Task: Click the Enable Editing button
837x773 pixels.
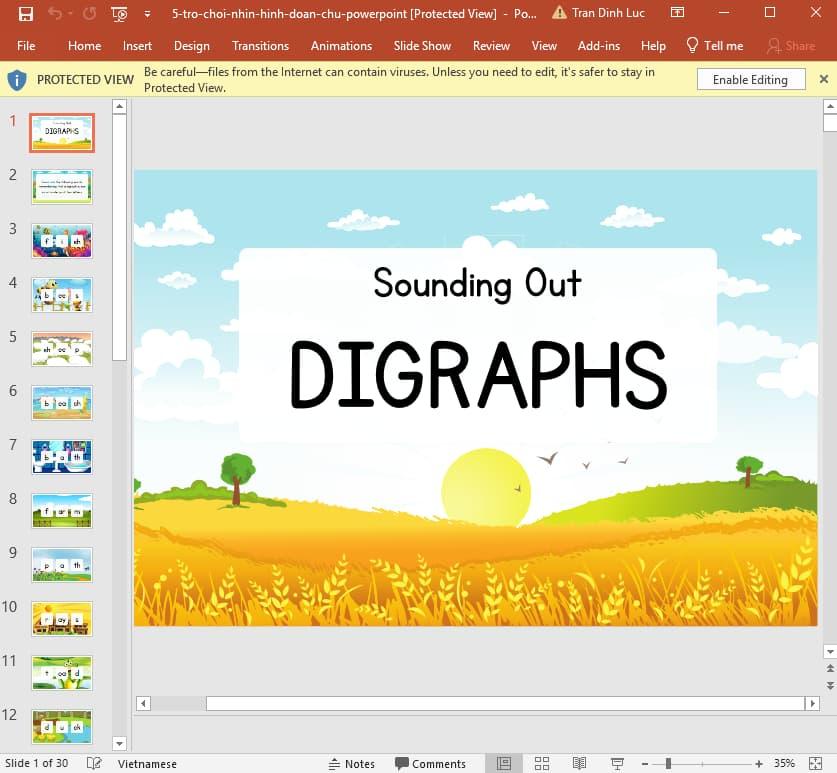Action: coord(751,78)
